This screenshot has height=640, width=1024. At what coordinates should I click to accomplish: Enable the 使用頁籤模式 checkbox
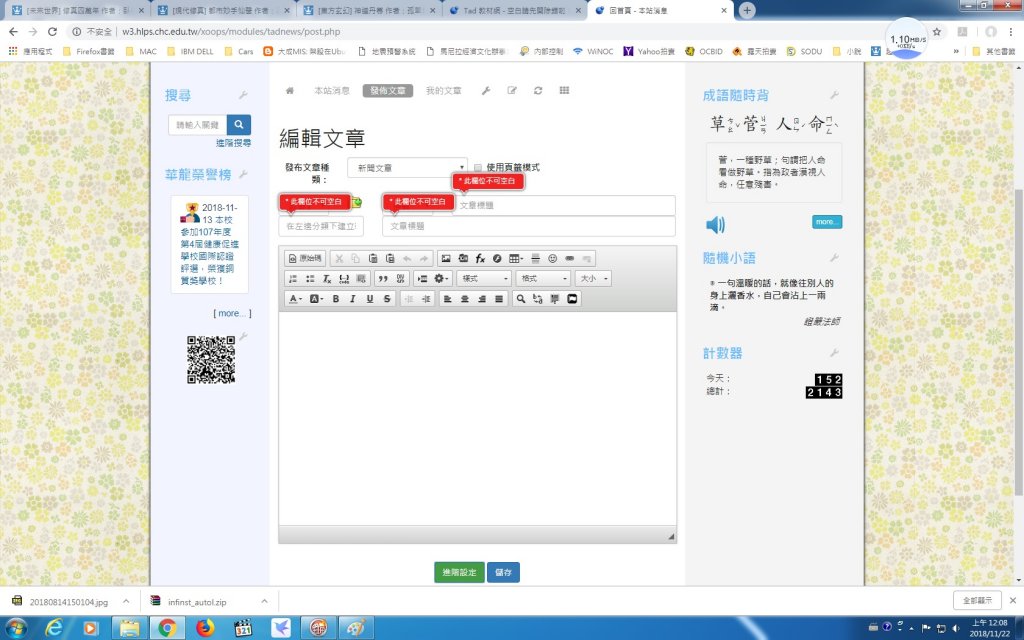(x=479, y=167)
